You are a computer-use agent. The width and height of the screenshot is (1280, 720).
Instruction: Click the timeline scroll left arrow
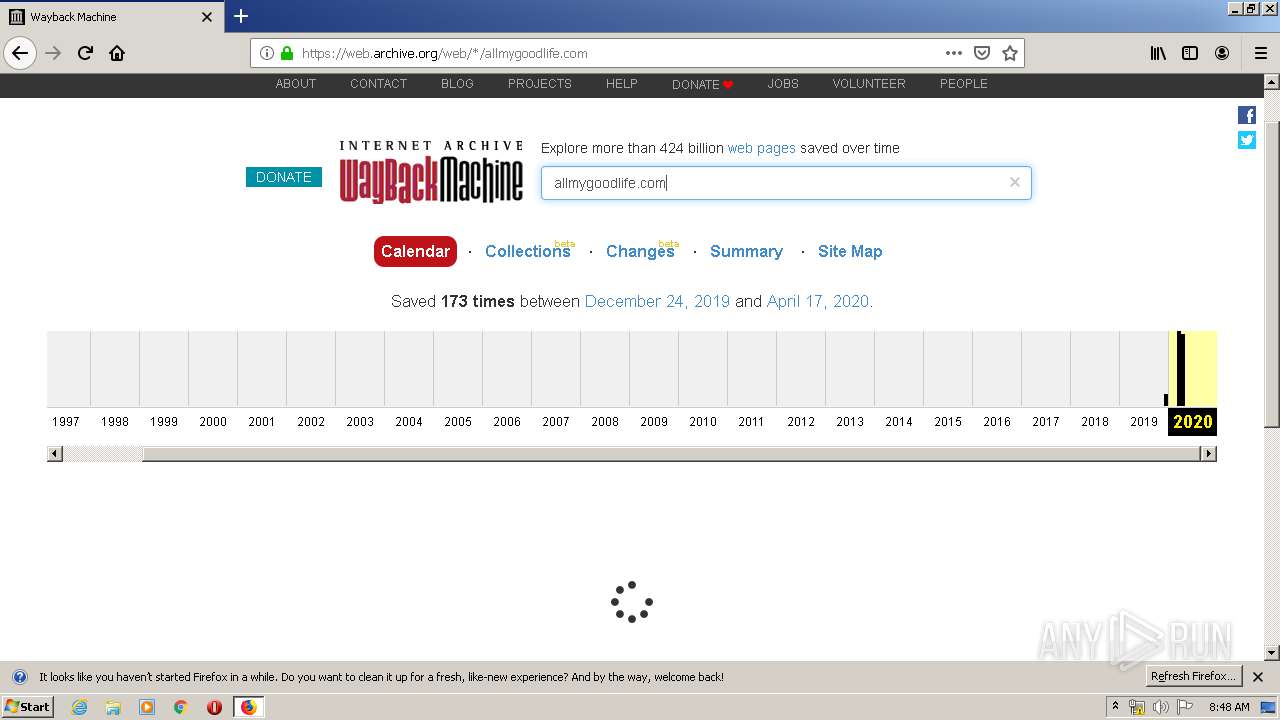pyautogui.click(x=55, y=454)
